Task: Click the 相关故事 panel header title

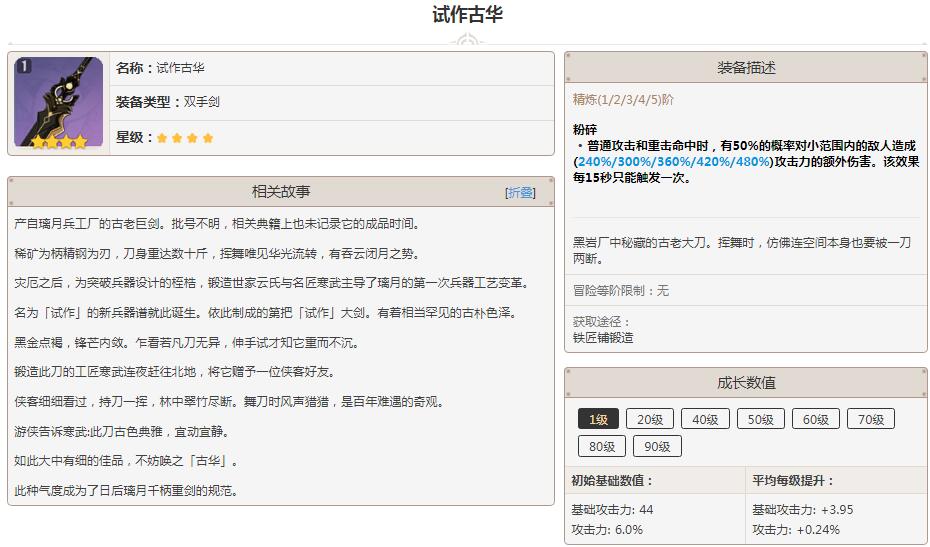Action: pyautogui.click(x=281, y=192)
